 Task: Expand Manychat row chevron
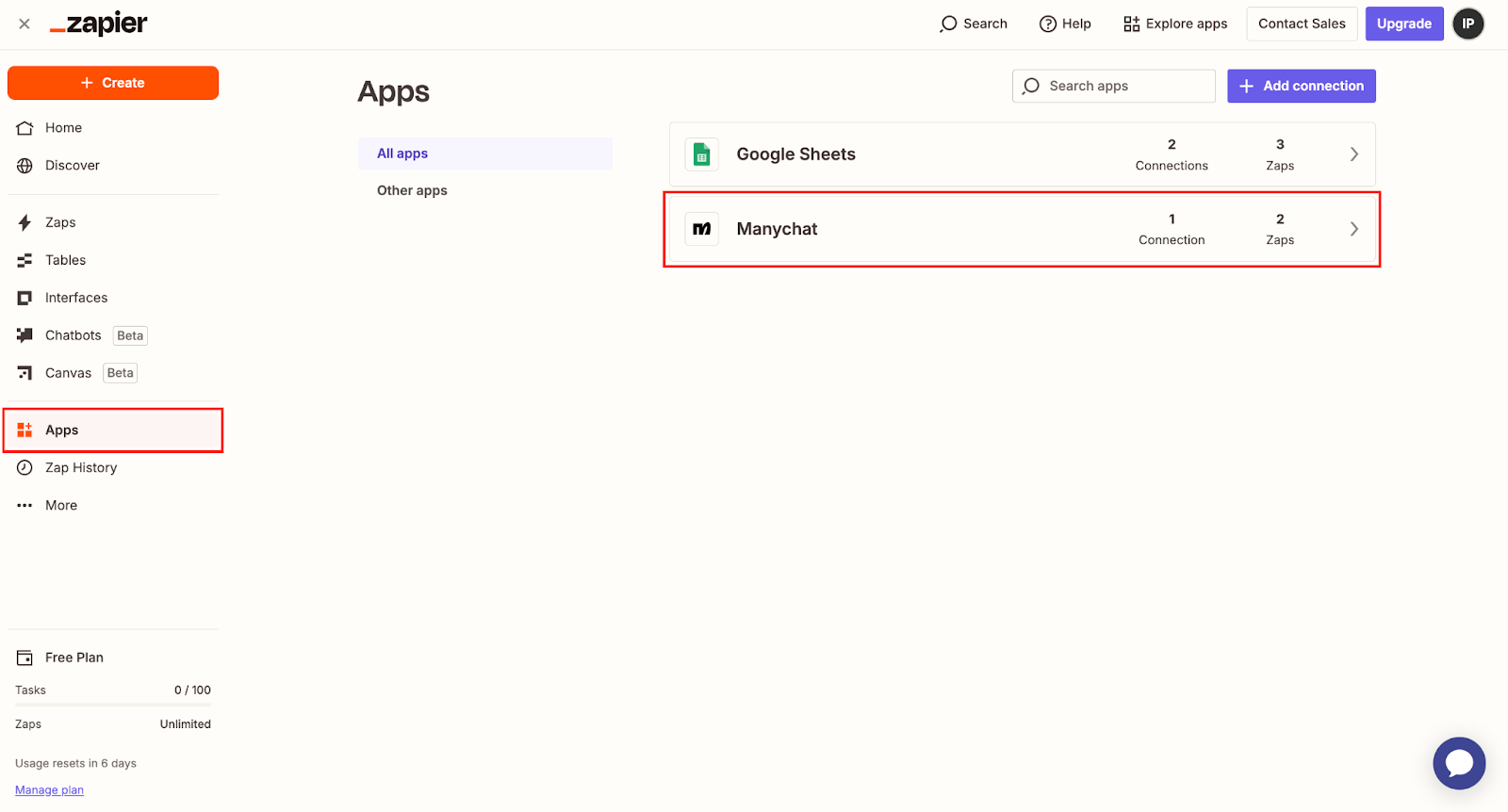tap(1353, 229)
